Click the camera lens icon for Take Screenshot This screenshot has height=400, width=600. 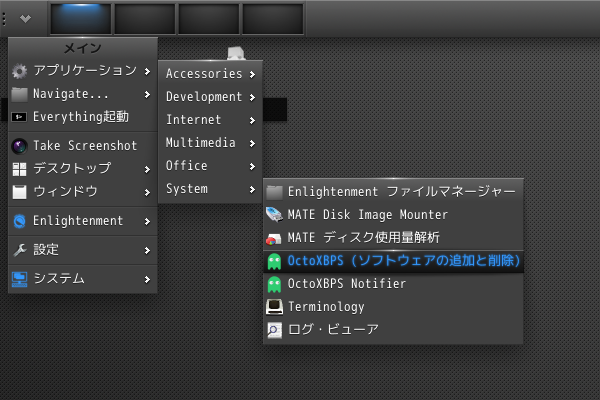point(19,146)
